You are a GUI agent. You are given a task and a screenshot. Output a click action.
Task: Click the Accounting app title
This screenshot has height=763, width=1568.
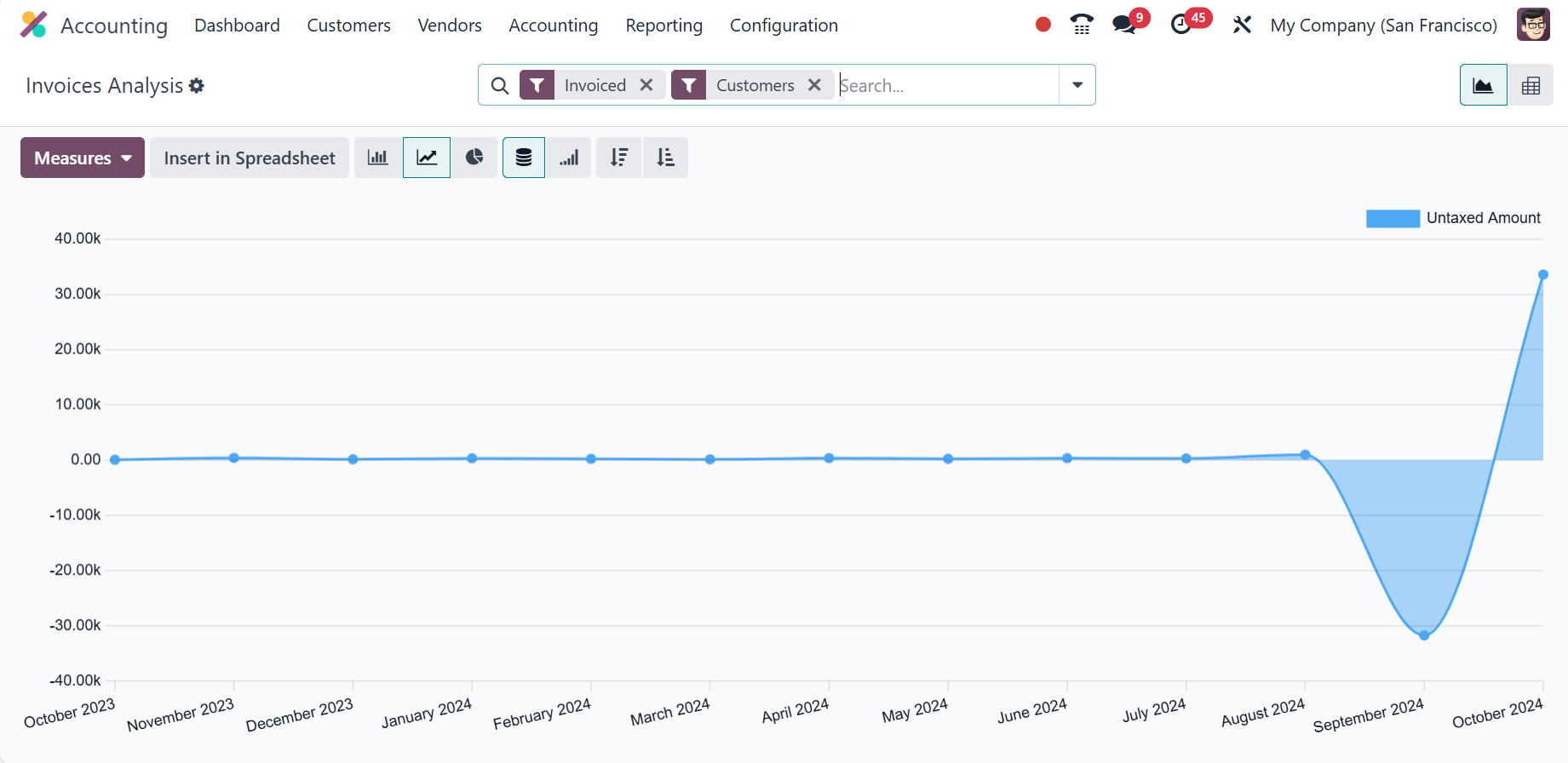pyautogui.click(x=114, y=26)
